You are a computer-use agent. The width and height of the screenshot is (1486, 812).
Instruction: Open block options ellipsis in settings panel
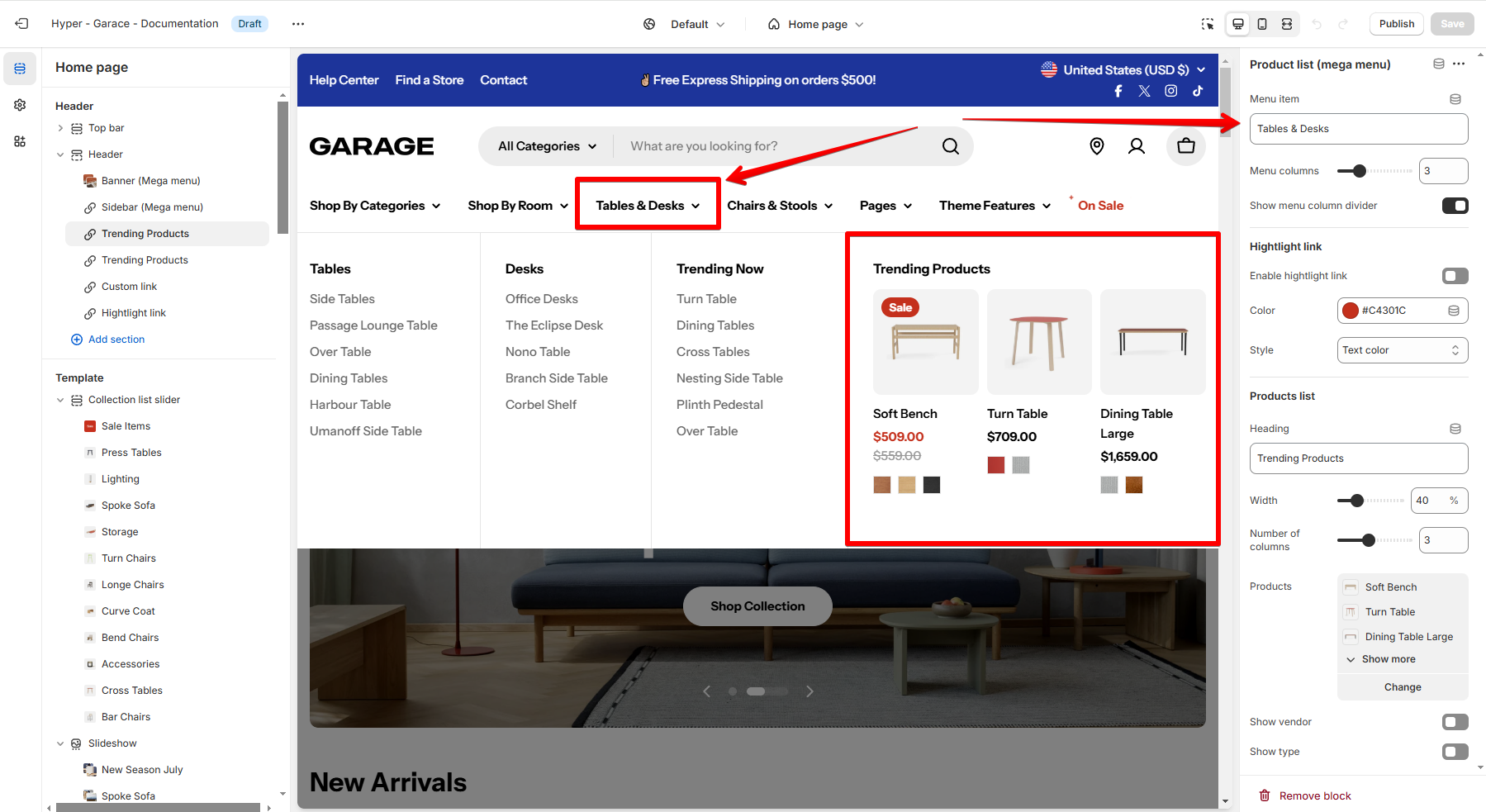1459,64
